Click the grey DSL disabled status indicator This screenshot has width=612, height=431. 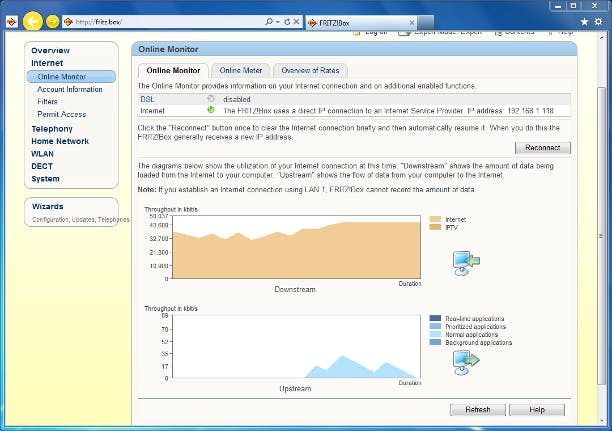(211, 99)
